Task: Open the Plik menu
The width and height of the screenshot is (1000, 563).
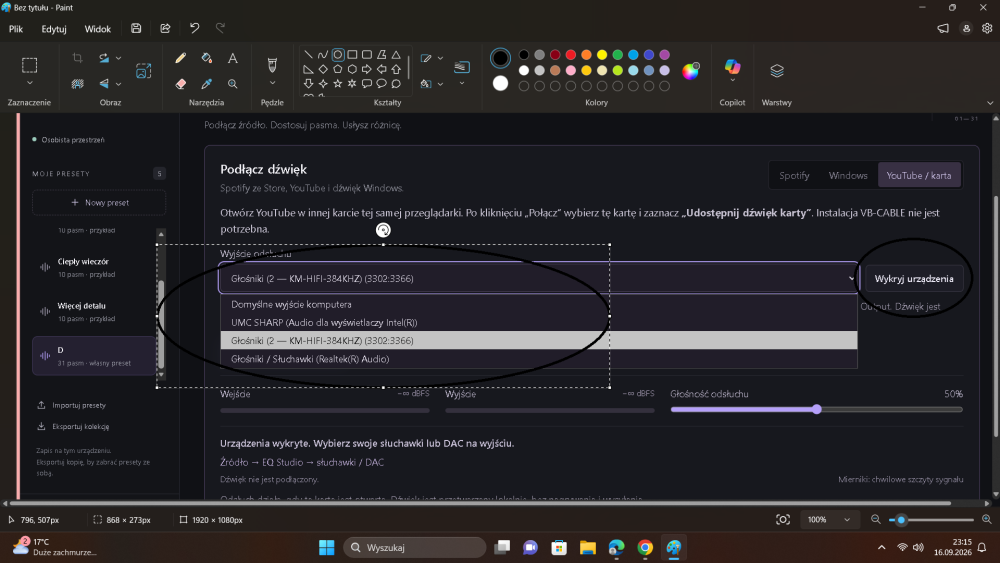Action: tap(16, 29)
